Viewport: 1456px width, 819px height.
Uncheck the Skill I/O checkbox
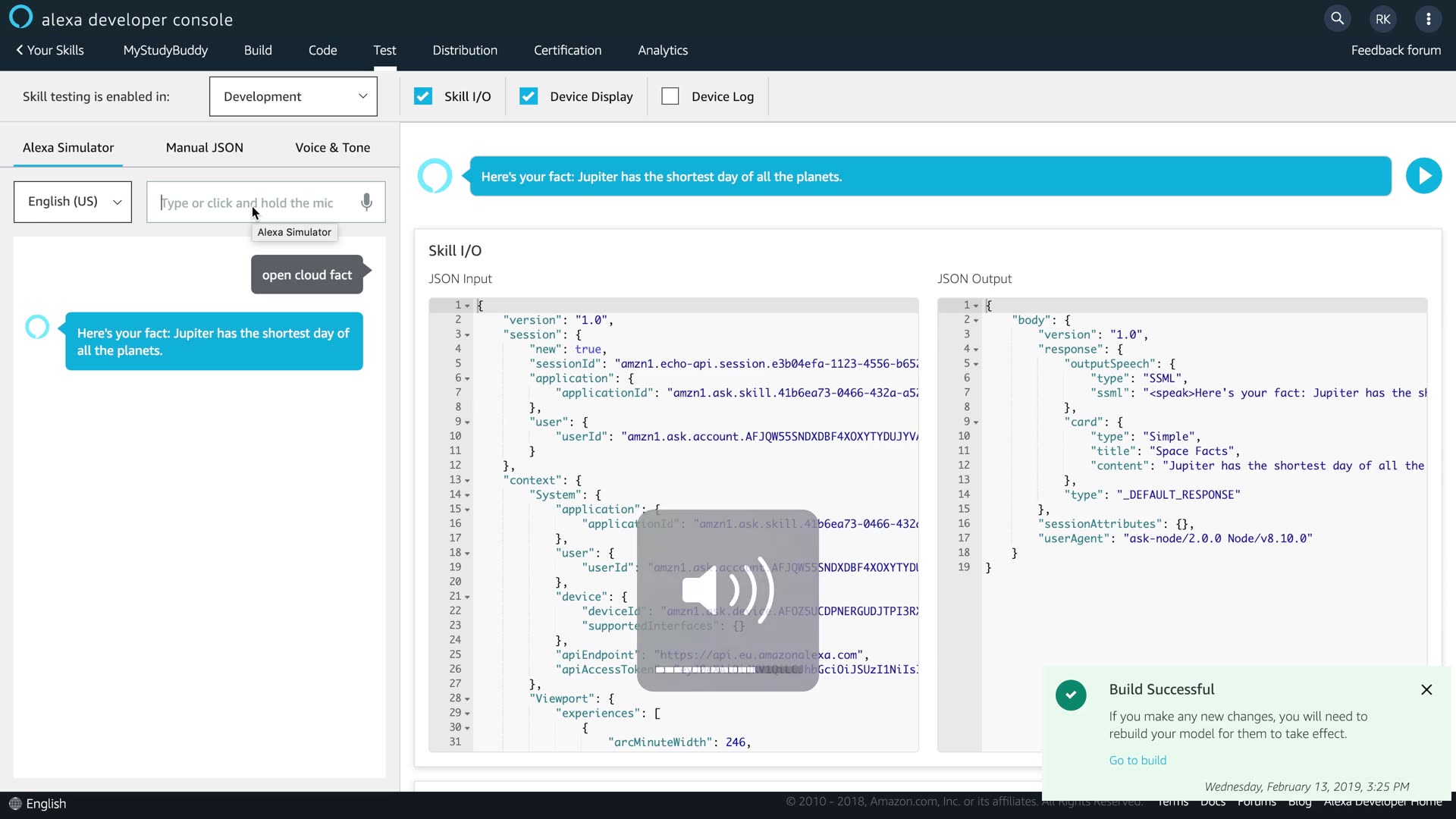coord(423,96)
